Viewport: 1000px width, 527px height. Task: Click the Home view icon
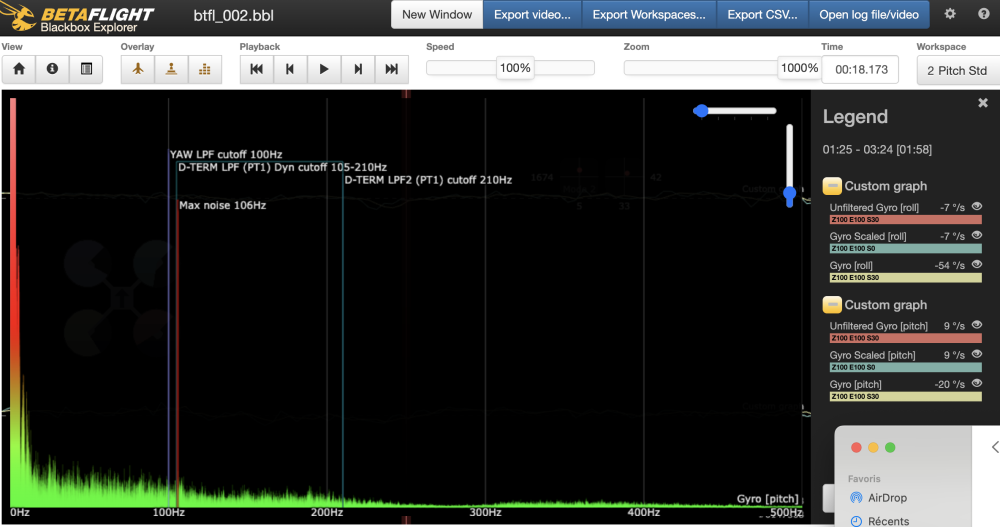click(19, 69)
